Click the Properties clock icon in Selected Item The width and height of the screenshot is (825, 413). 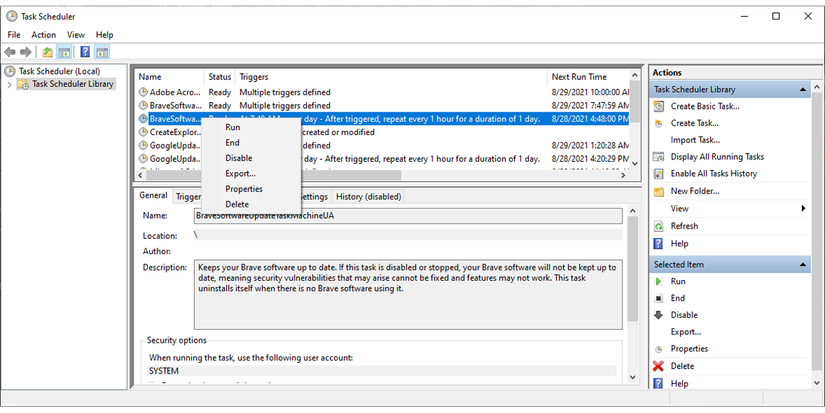point(658,349)
